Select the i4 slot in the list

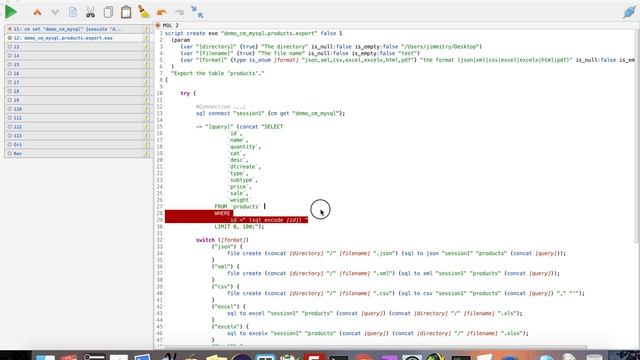tap(78, 56)
